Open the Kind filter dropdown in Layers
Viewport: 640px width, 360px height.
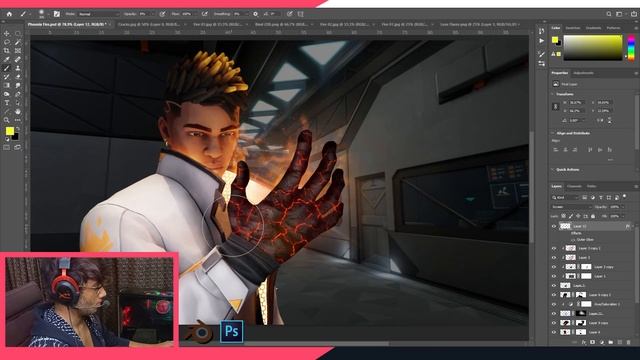(565, 198)
